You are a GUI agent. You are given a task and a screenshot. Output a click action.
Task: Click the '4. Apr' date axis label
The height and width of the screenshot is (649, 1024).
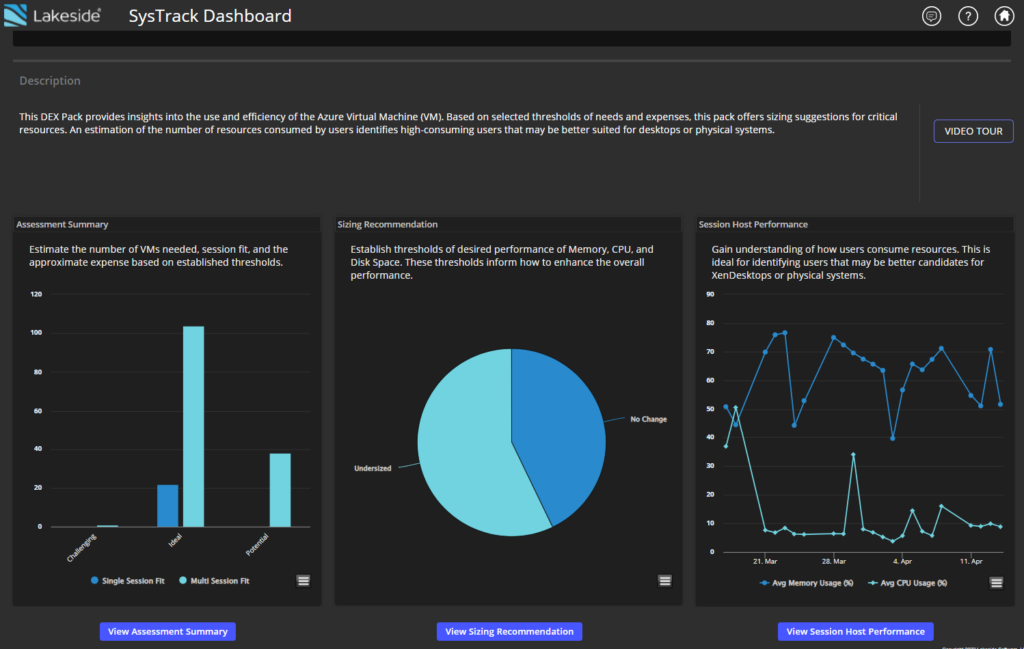click(903, 562)
